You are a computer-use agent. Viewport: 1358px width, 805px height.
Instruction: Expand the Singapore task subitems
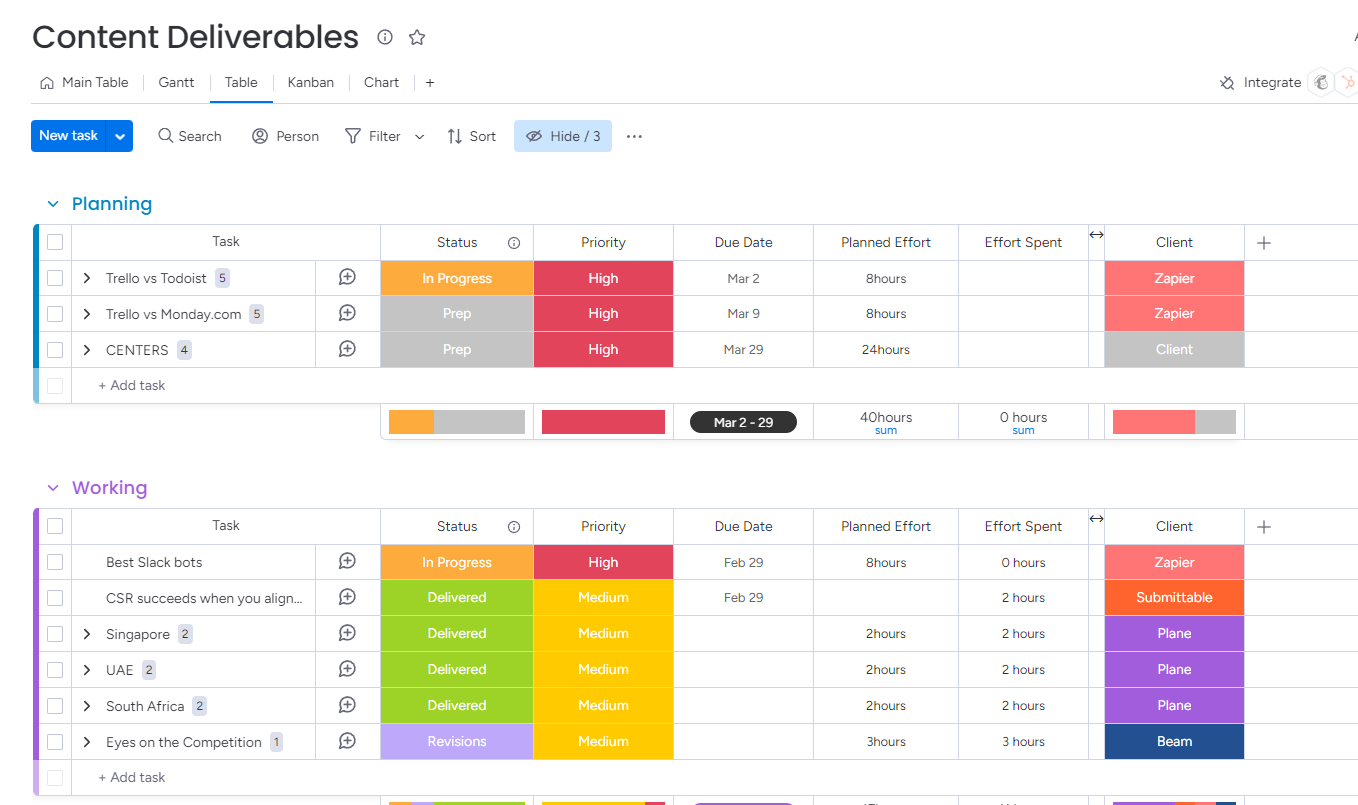tap(86, 633)
